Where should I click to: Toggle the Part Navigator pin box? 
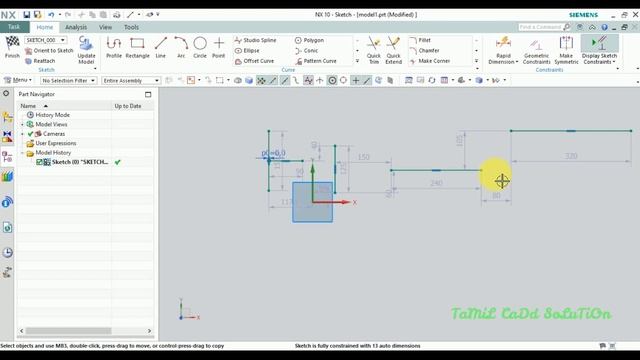pyautogui.click(x=148, y=94)
